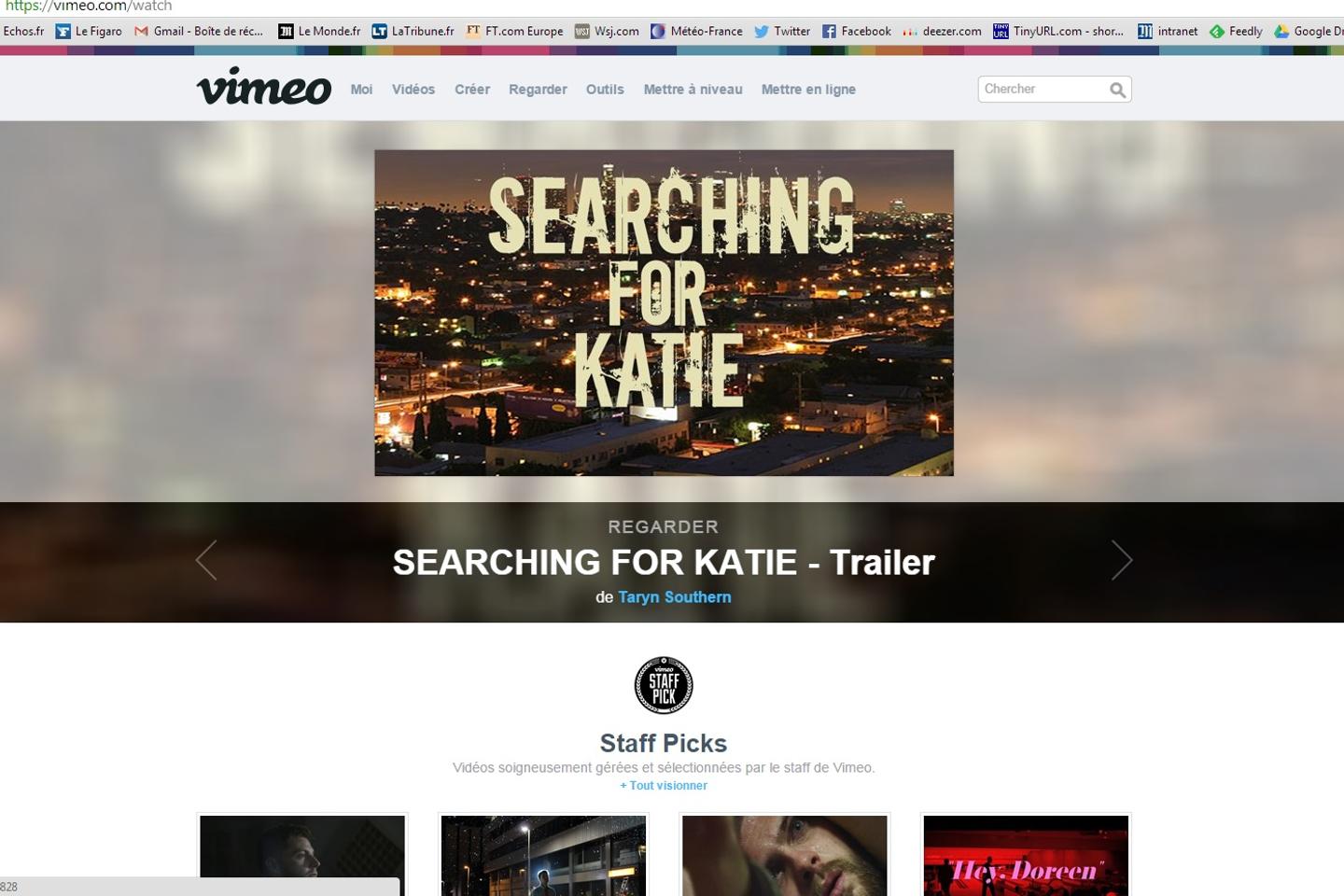Click the Tout visionner link
The image size is (1344, 896).
pos(664,785)
